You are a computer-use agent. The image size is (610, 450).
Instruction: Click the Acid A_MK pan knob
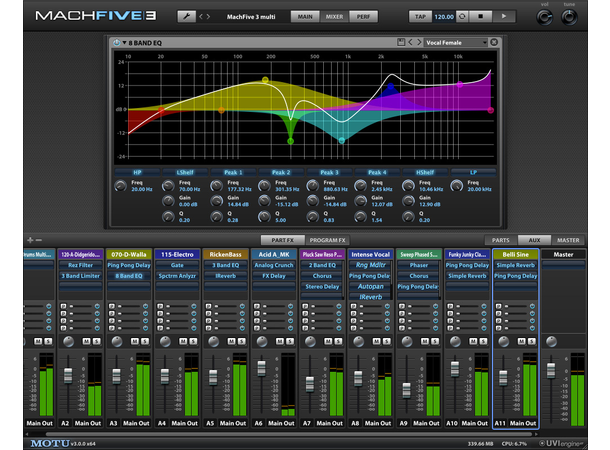262,341
